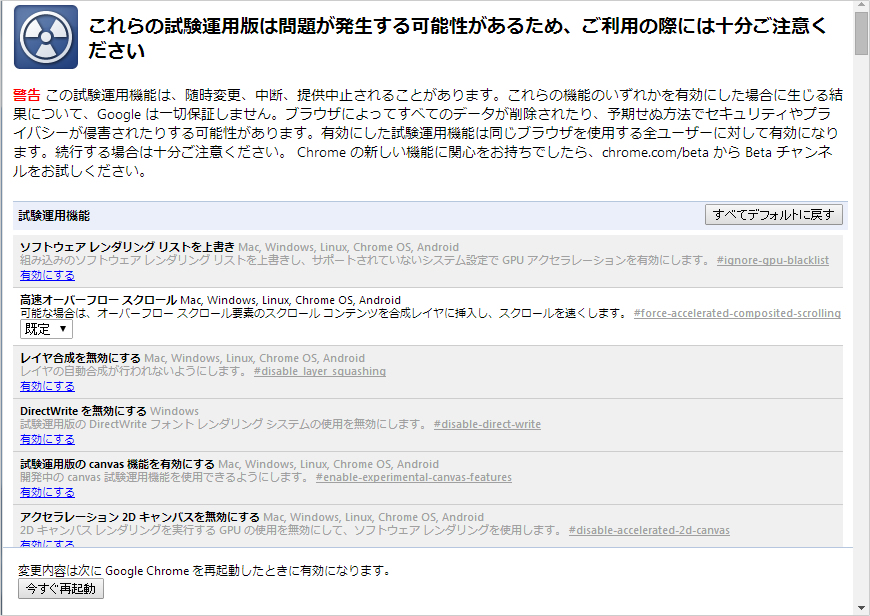870x616 pixels.
Task: Click the #disable_layer_squashing anchor link
Action: [x=319, y=372]
